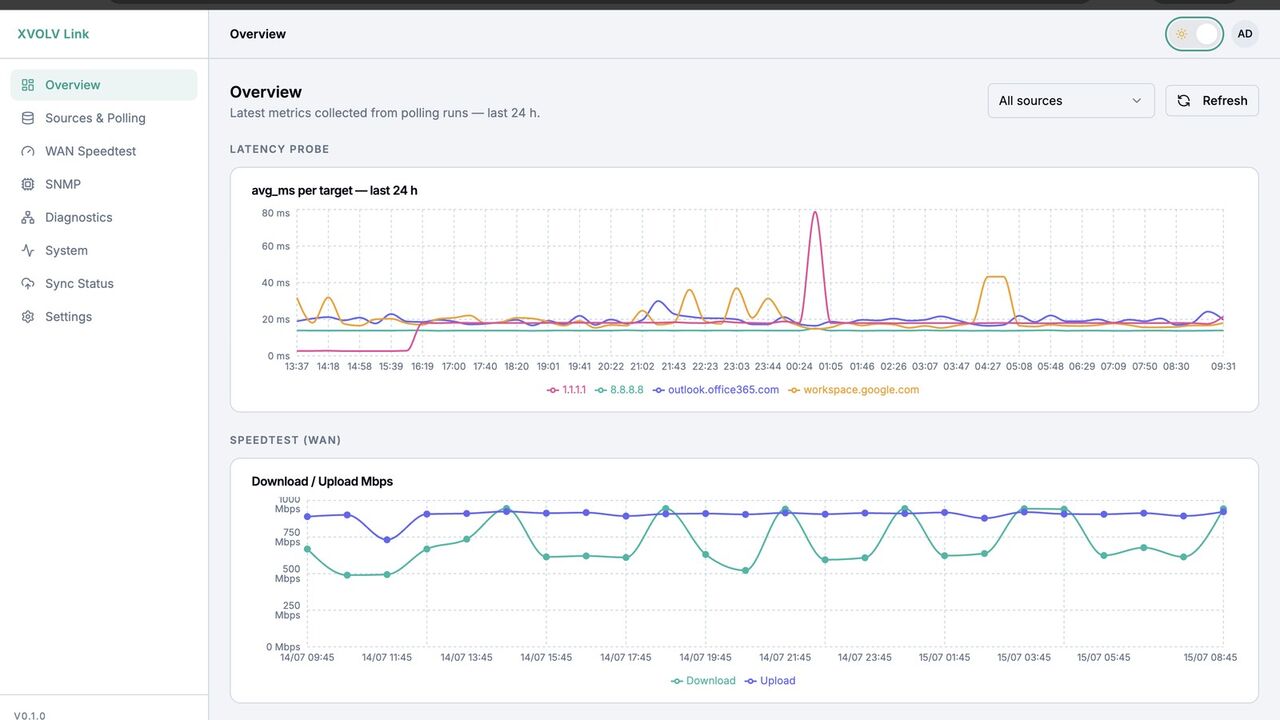
Task: Select the System menu item
Action: point(104,250)
